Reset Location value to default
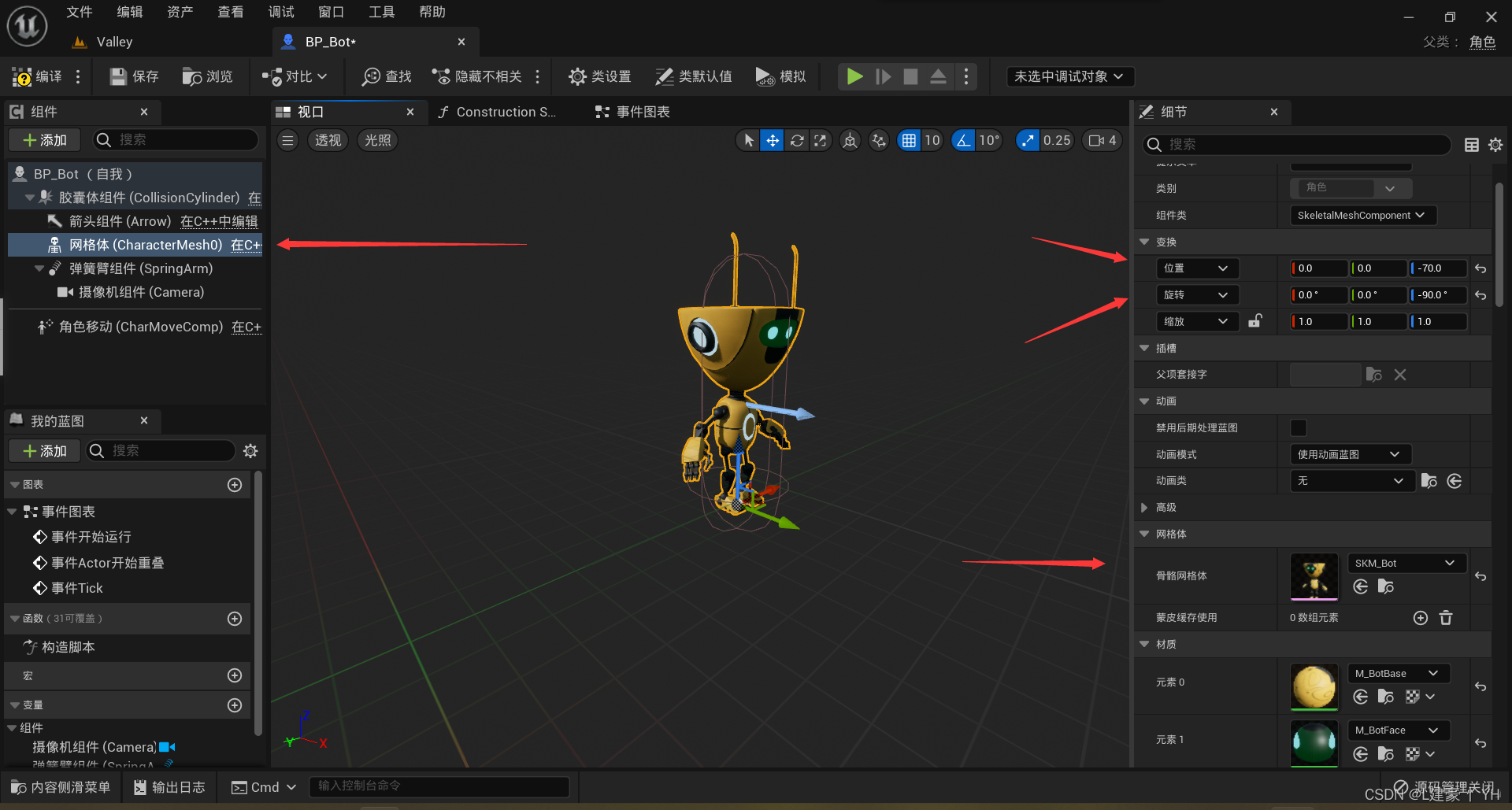 tap(1480, 268)
